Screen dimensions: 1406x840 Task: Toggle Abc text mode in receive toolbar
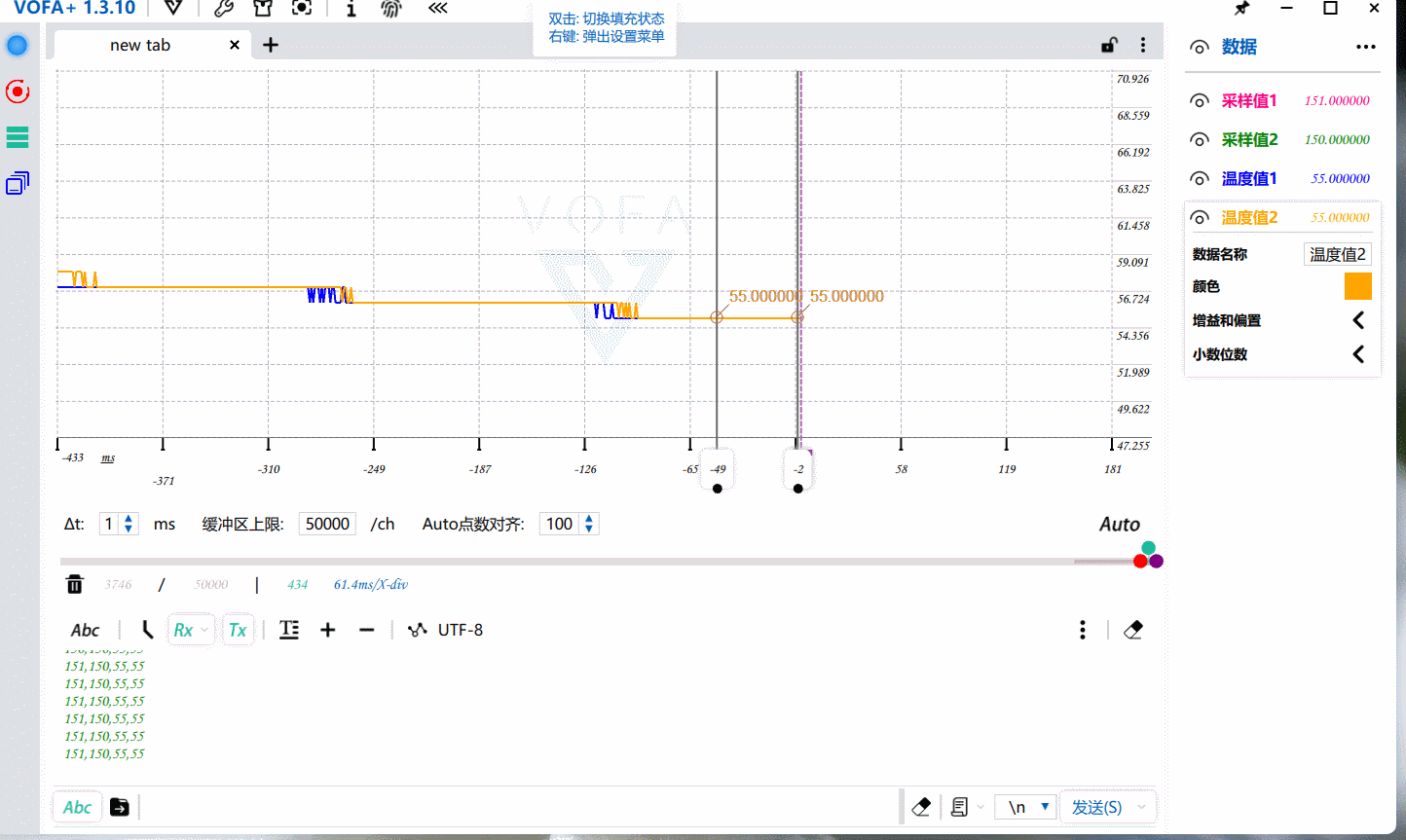(x=86, y=630)
